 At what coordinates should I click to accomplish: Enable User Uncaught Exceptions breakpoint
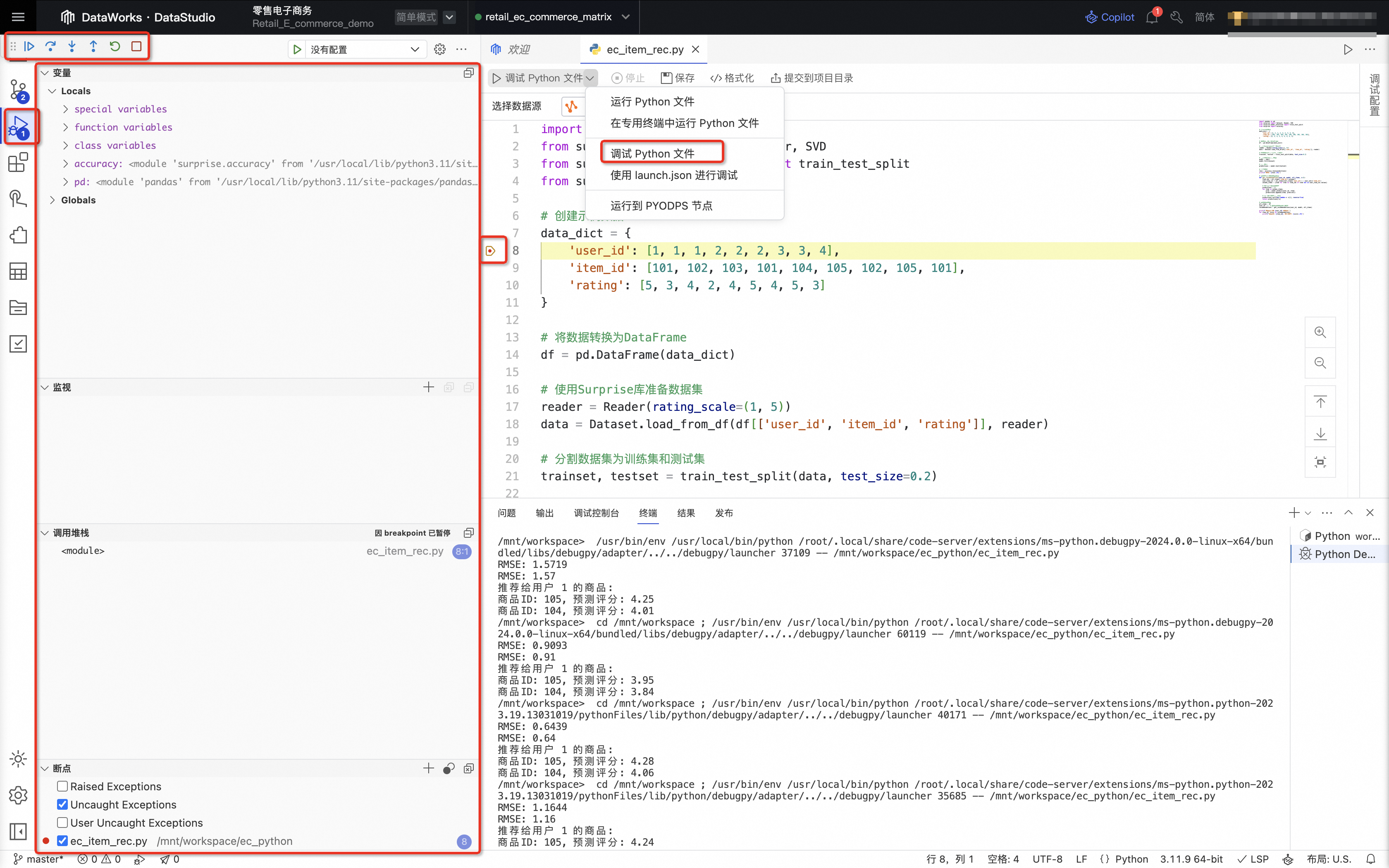tap(62, 823)
